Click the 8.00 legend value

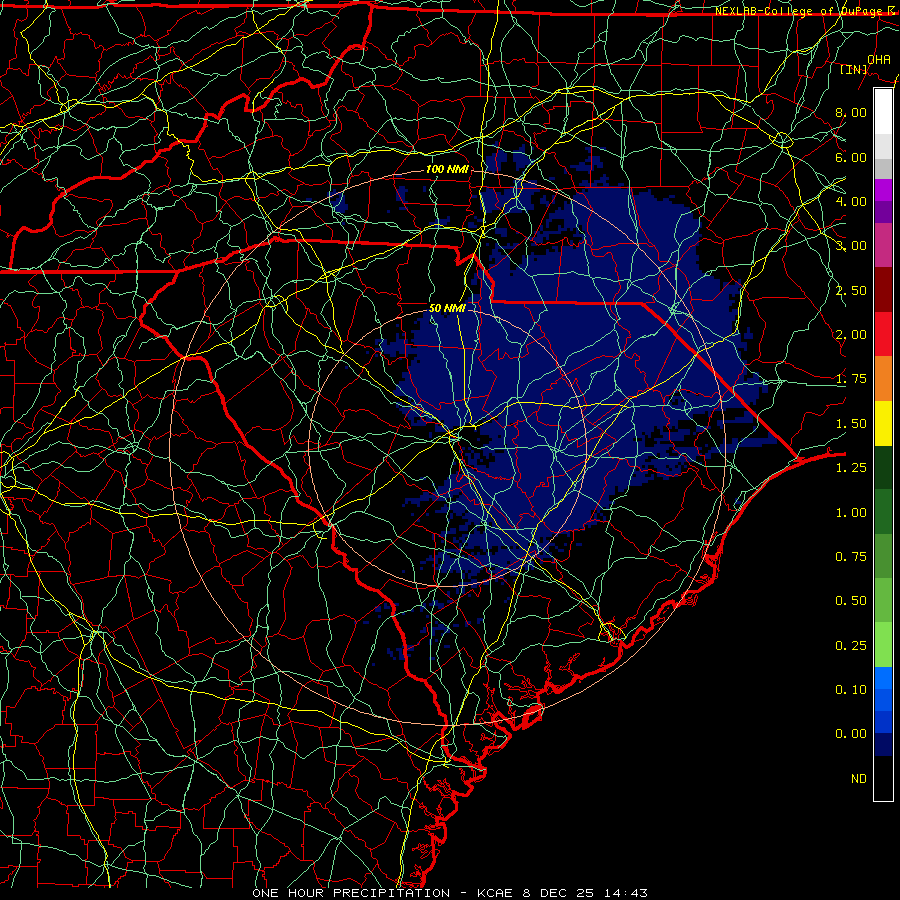pyautogui.click(x=851, y=112)
